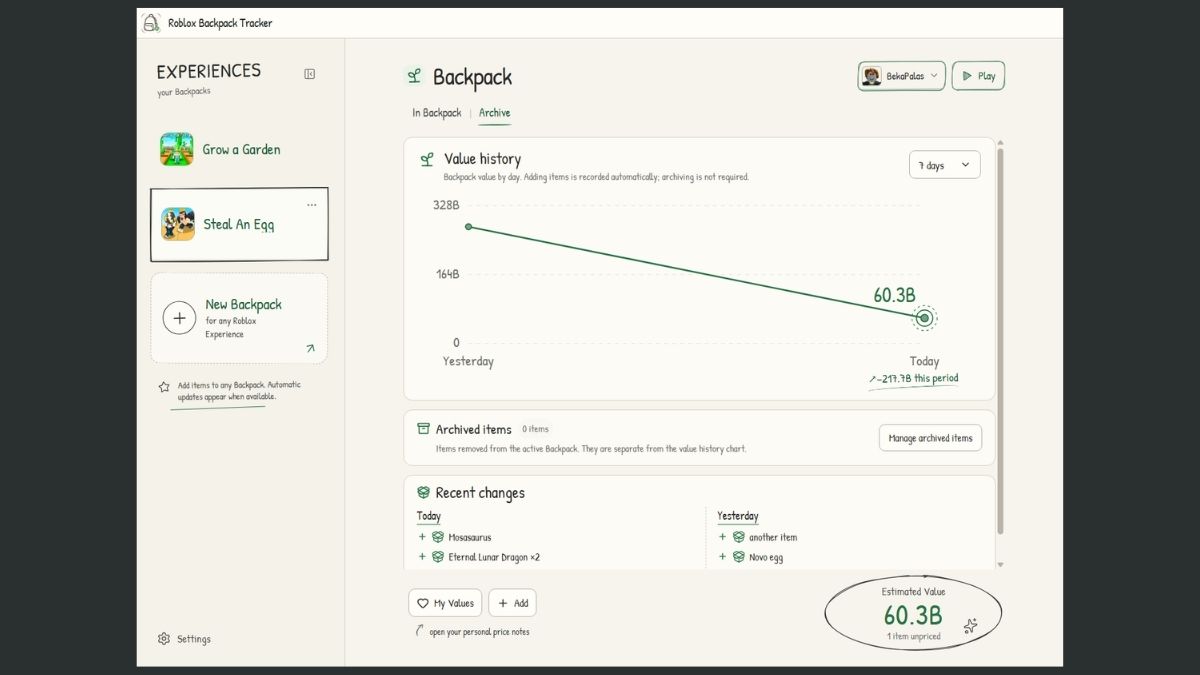Click the Mosasaurus entry text
The height and width of the screenshot is (675, 1200).
point(470,537)
